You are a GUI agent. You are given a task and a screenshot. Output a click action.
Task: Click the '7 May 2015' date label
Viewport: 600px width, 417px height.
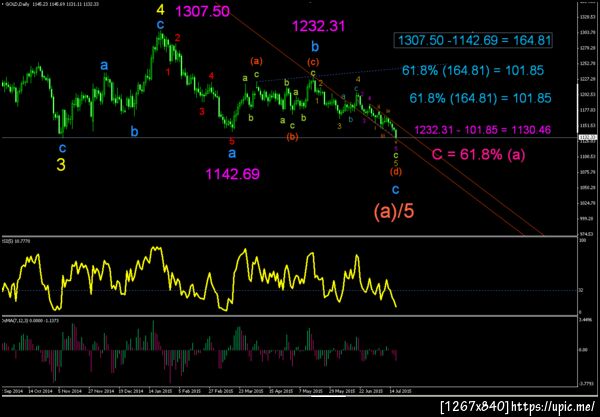pos(310,391)
